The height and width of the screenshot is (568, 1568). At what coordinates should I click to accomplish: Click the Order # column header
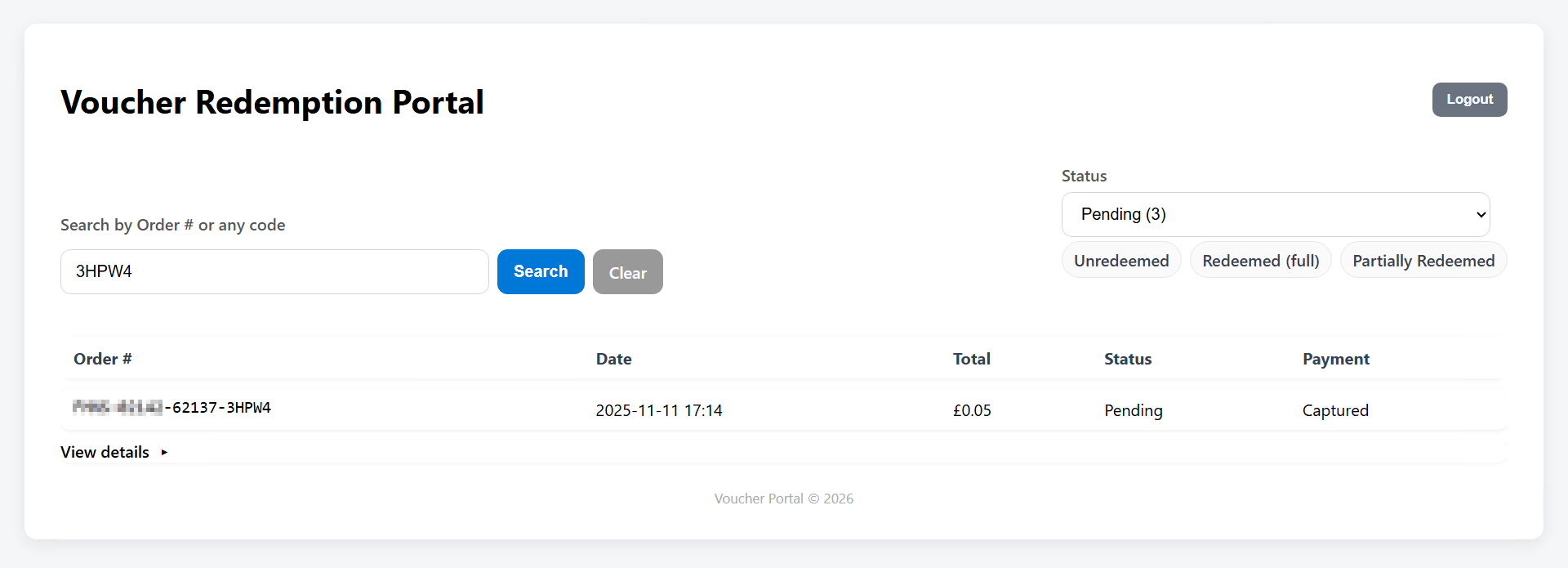pyautogui.click(x=103, y=359)
